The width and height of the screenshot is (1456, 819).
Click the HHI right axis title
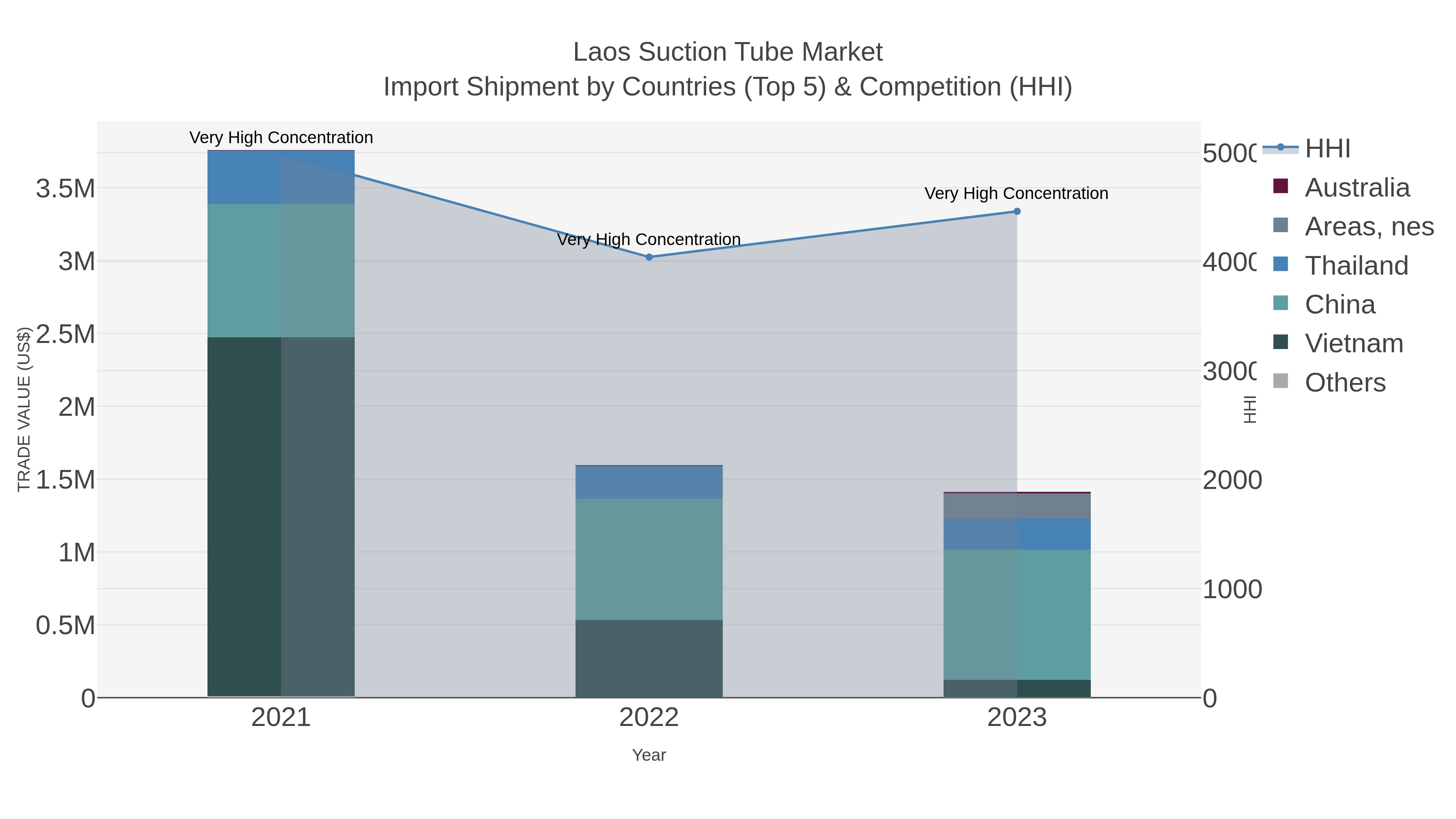coord(1250,409)
